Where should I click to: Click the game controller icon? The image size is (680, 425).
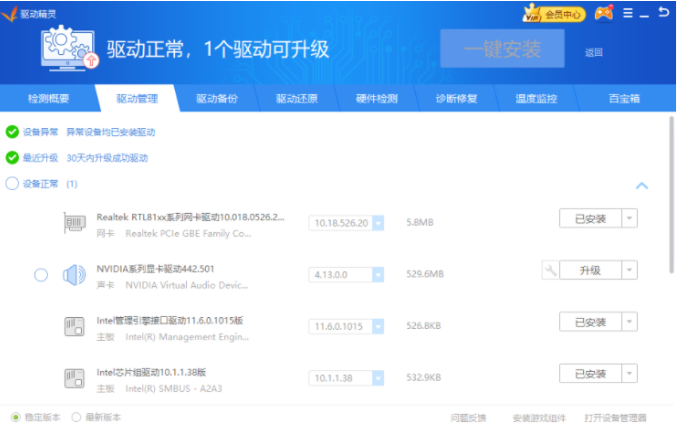pos(603,14)
